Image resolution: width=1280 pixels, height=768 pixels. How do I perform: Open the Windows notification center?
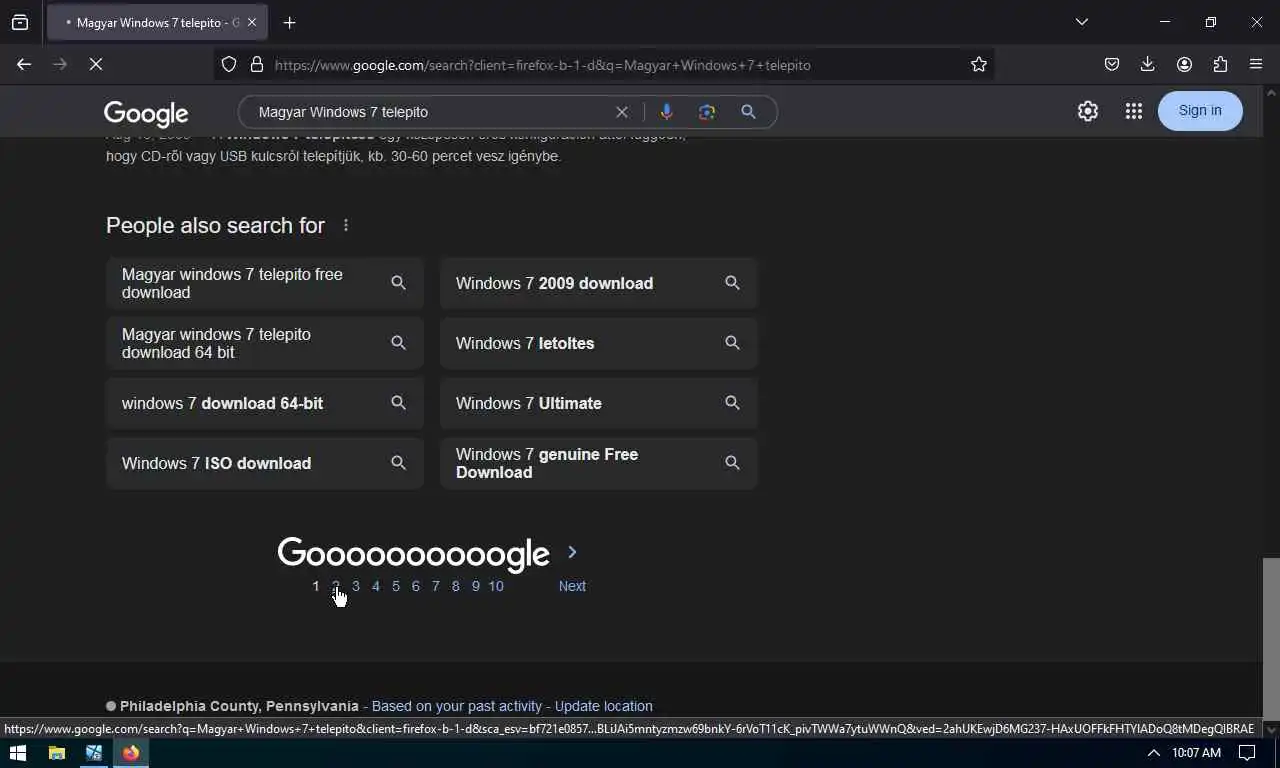(x=1247, y=753)
